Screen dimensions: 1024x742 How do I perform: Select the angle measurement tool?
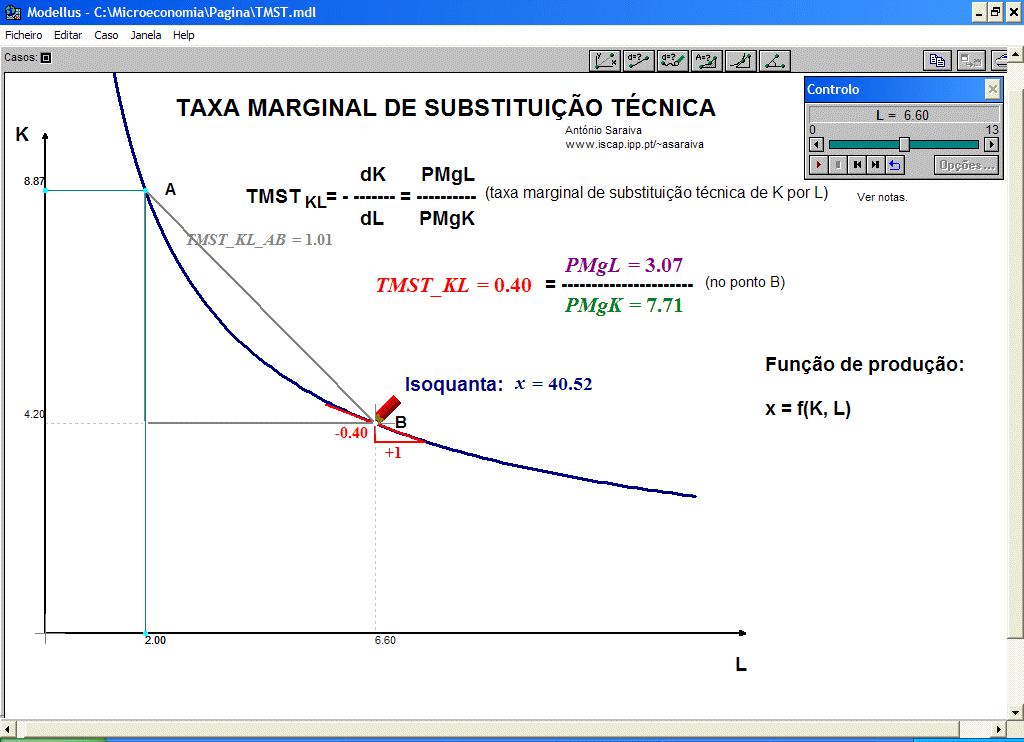click(775, 60)
